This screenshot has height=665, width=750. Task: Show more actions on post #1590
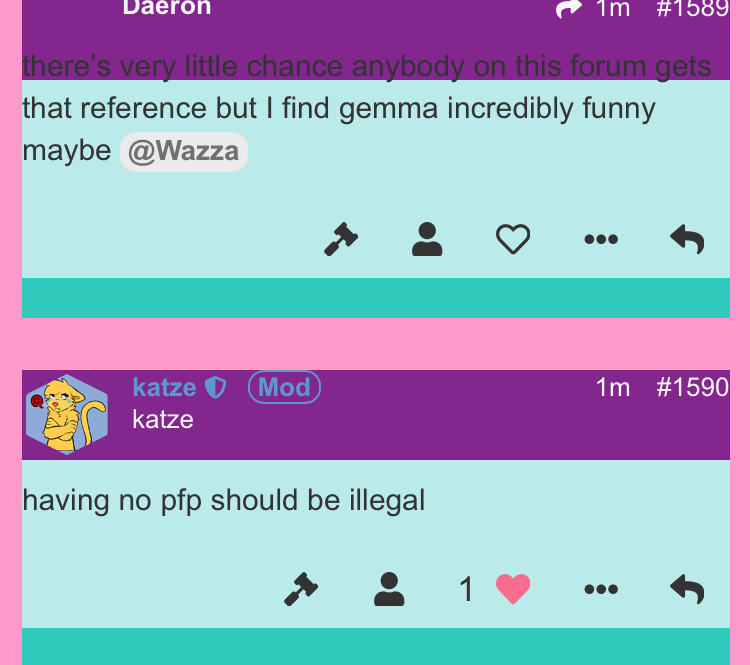pos(601,589)
